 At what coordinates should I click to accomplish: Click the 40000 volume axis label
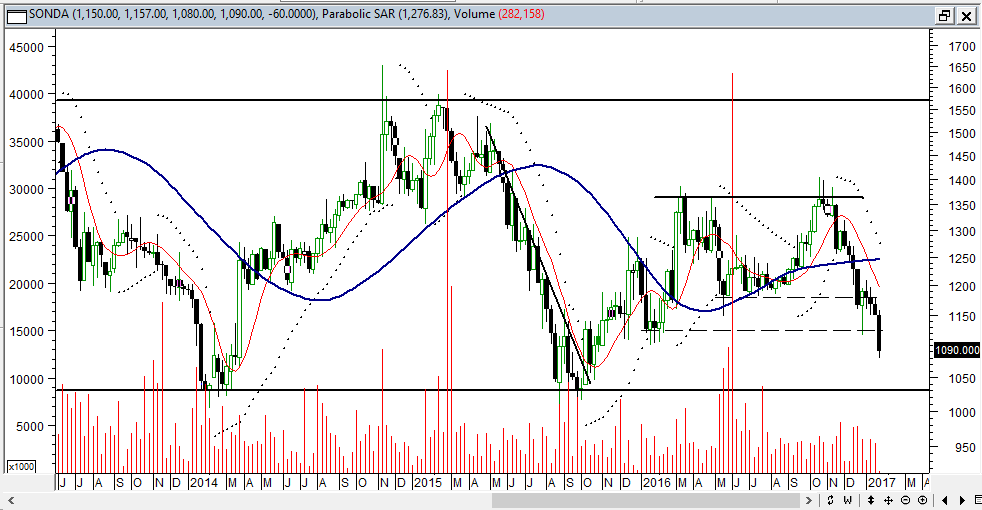[x=26, y=95]
